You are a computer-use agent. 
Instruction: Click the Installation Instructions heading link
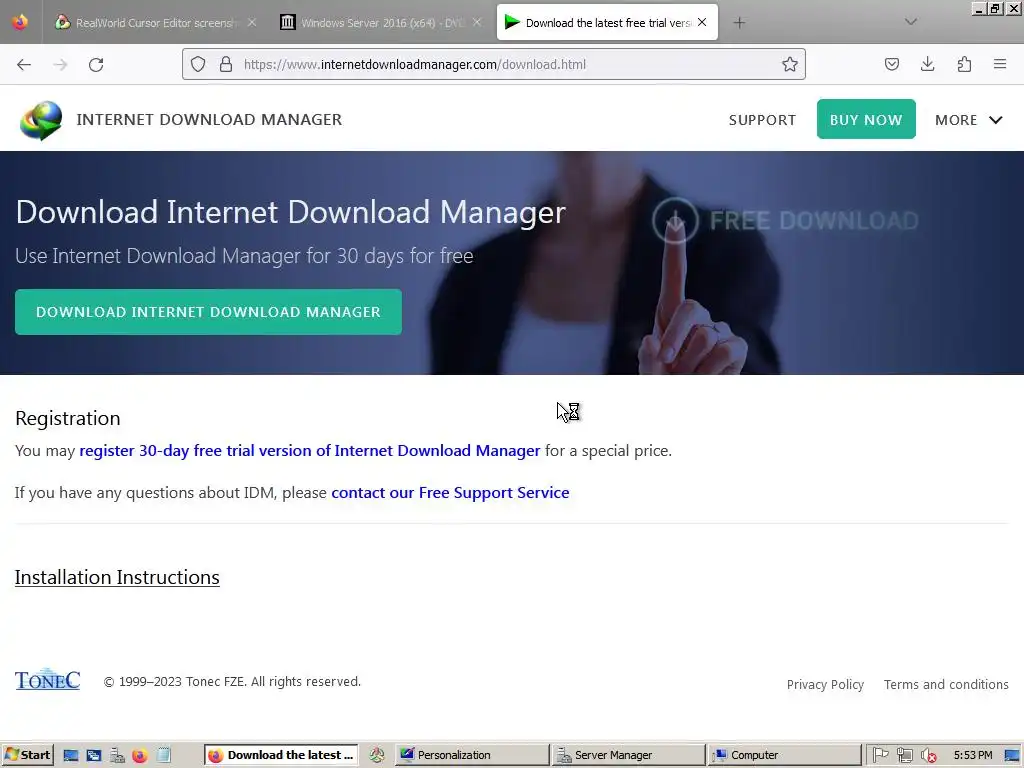[117, 577]
